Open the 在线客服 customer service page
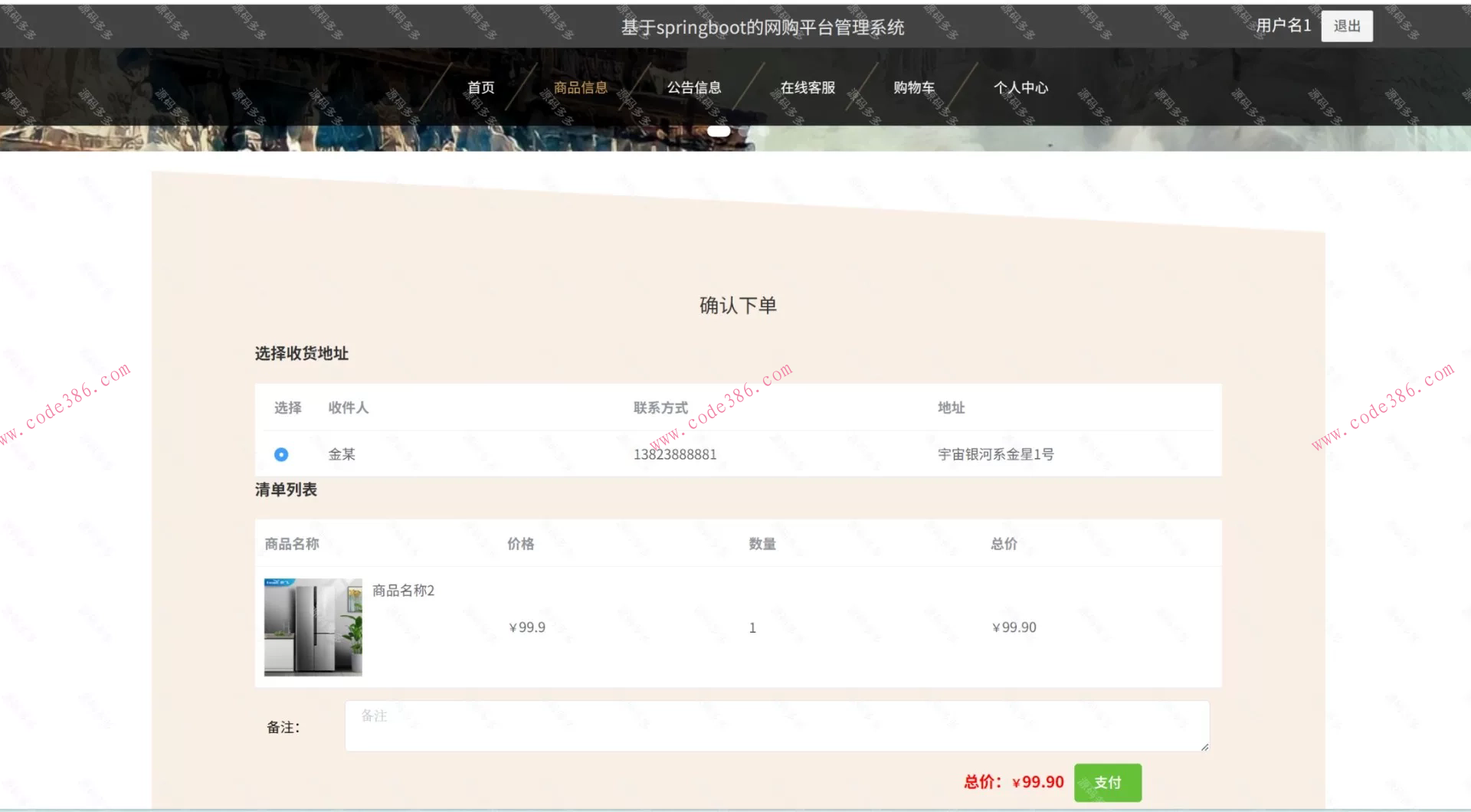The width and height of the screenshot is (1471, 812). tap(808, 87)
